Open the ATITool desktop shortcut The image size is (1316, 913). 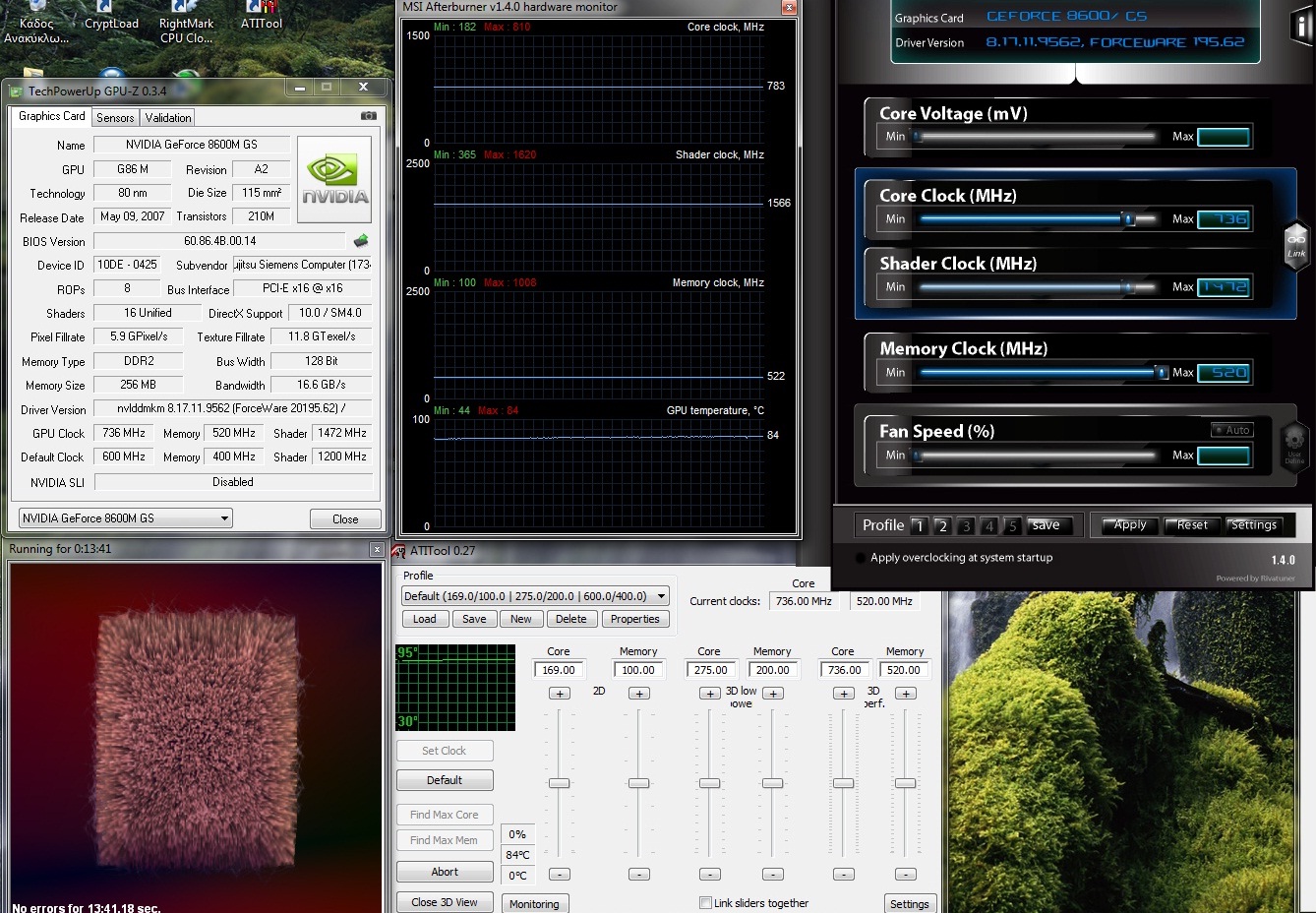(x=261, y=16)
